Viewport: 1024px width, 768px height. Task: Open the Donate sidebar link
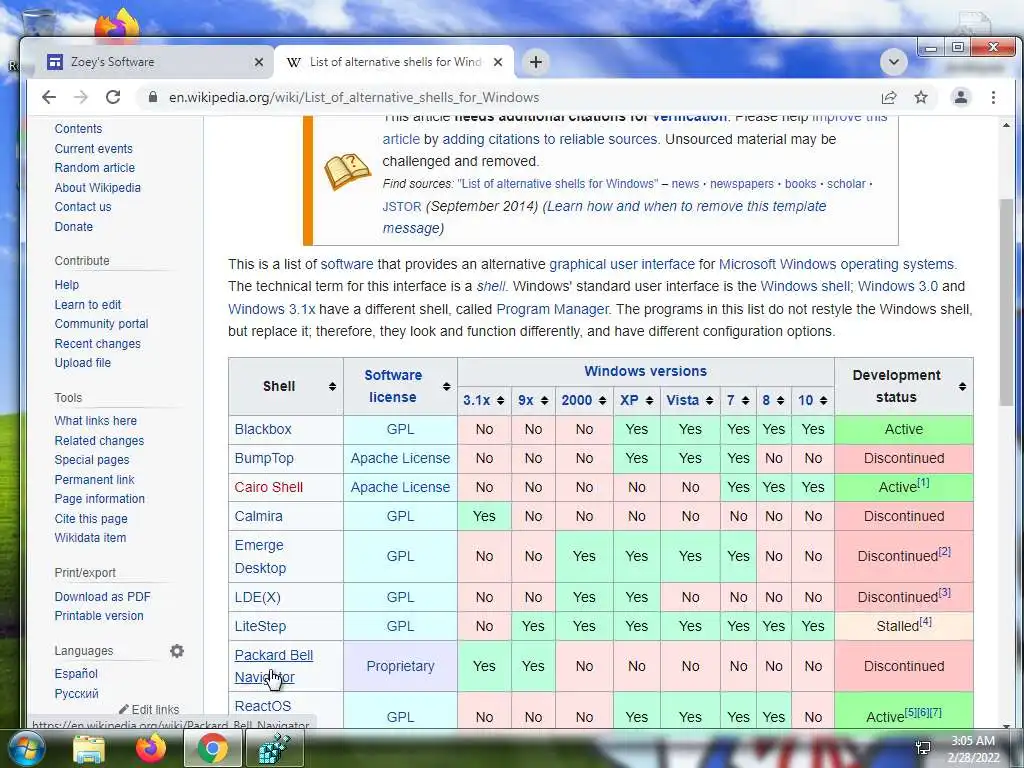coord(74,227)
